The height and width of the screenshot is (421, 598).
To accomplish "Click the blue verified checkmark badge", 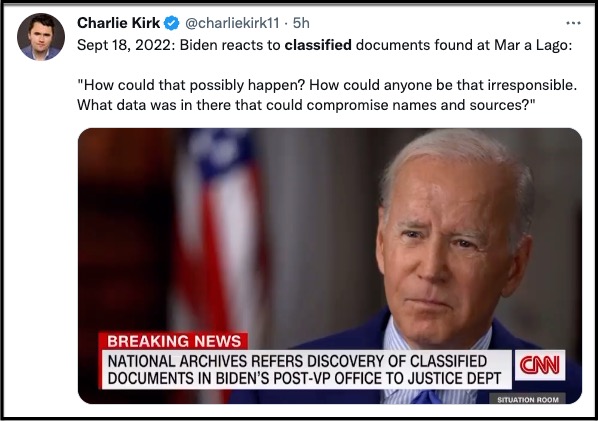I will (171, 23).
